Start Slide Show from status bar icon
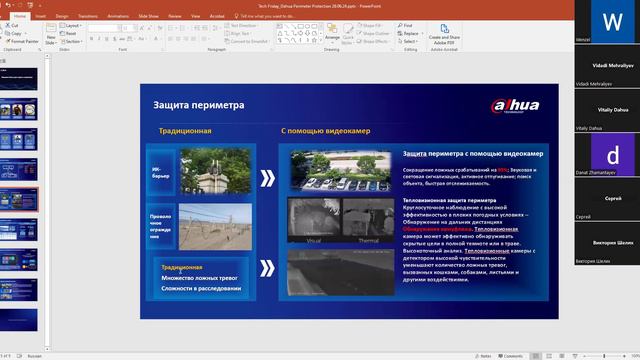This screenshot has width=640, height=360. (x=575, y=356)
